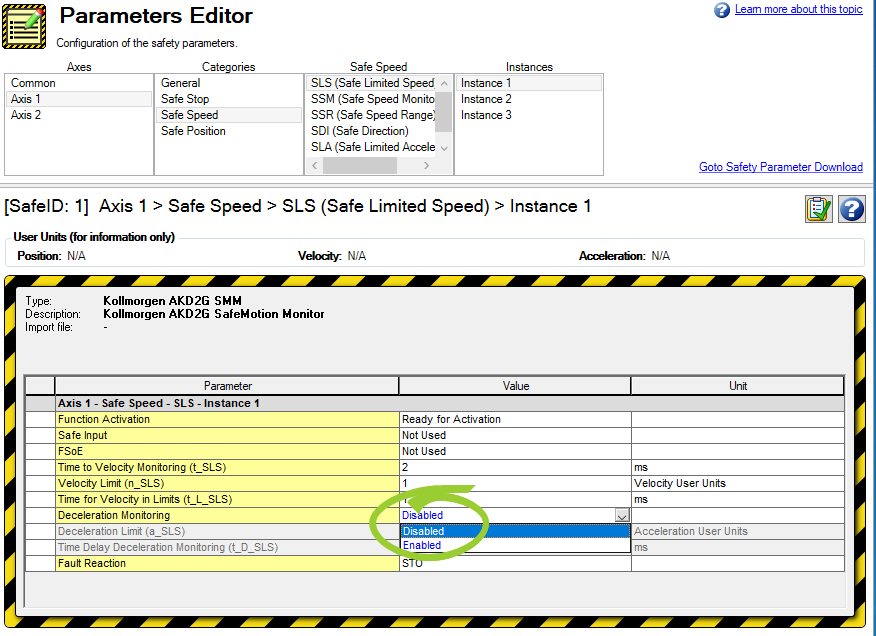Click Unit column header
876x636 pixels.
coord(737,386)
